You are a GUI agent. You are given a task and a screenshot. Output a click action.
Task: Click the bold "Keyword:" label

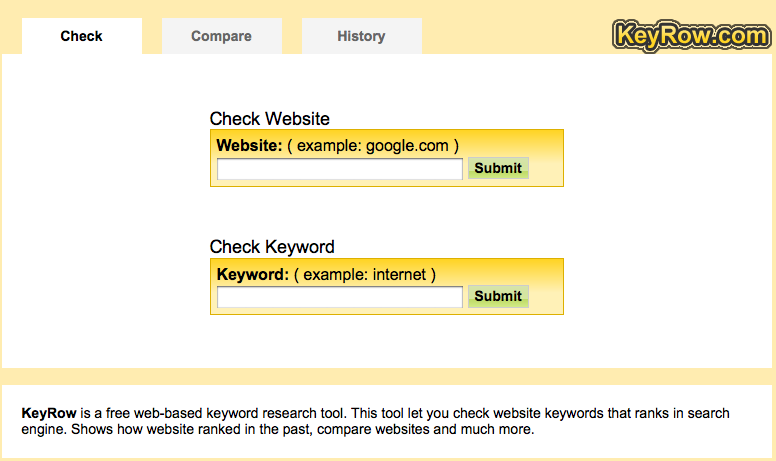pyautogui.click(x=252, y=273)
